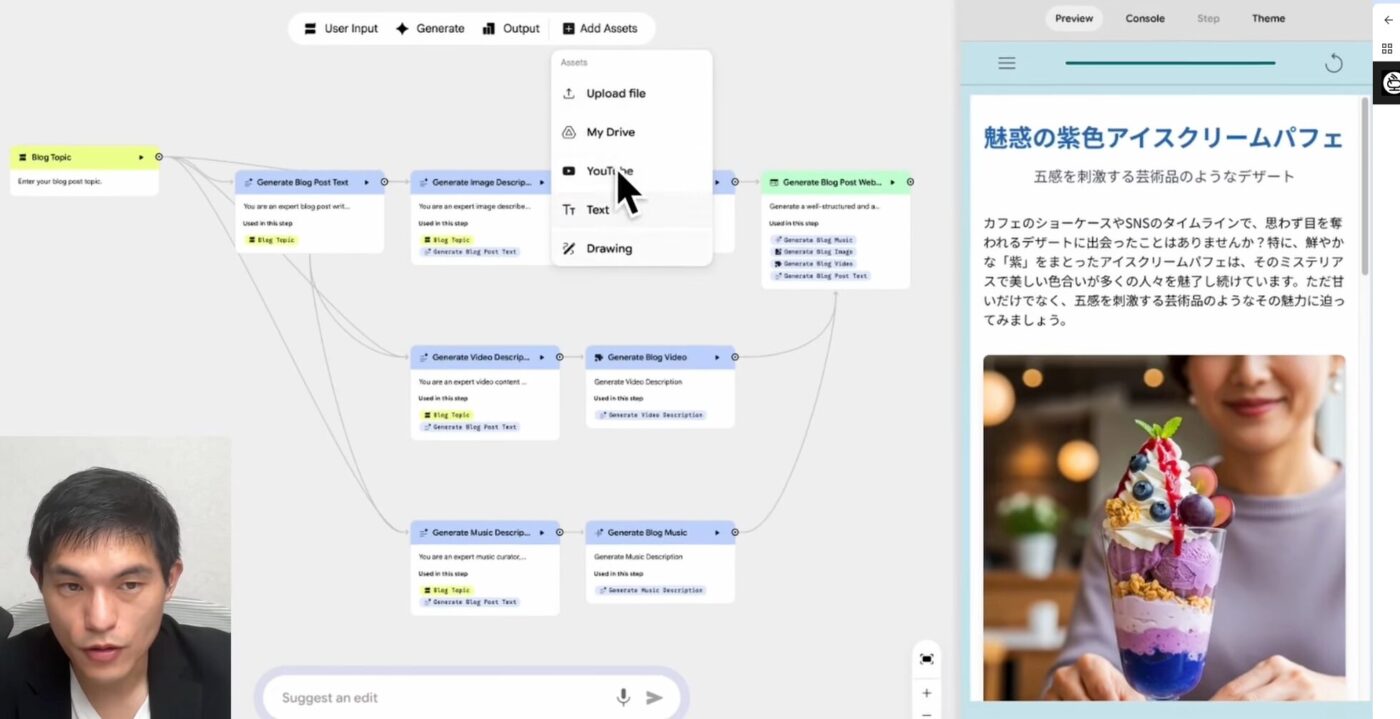Click the fit-to-screen canvas icon
This screenshot has width=1400, height=719.
coord(926,658)
